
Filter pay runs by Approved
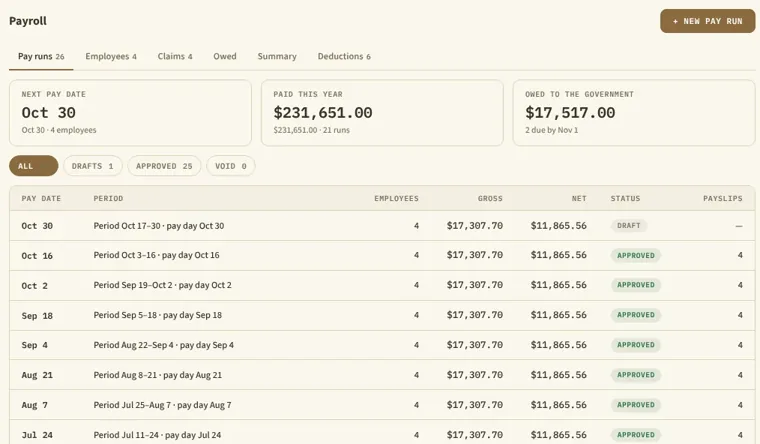(x=164, y=166)
